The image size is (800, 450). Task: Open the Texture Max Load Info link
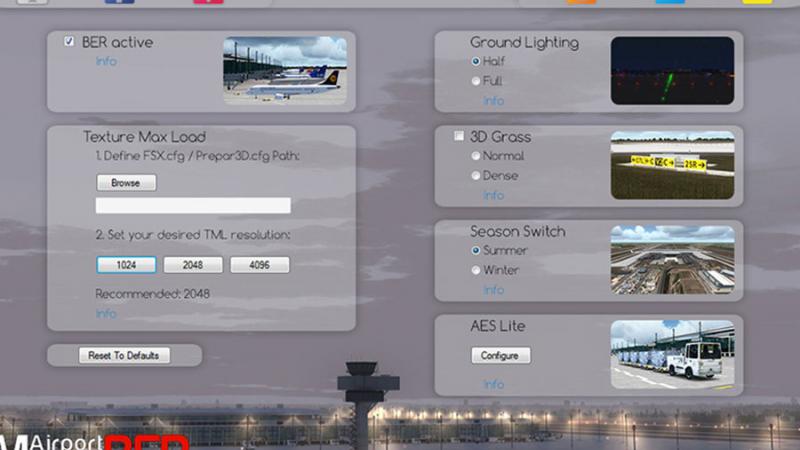click(106, 314)
